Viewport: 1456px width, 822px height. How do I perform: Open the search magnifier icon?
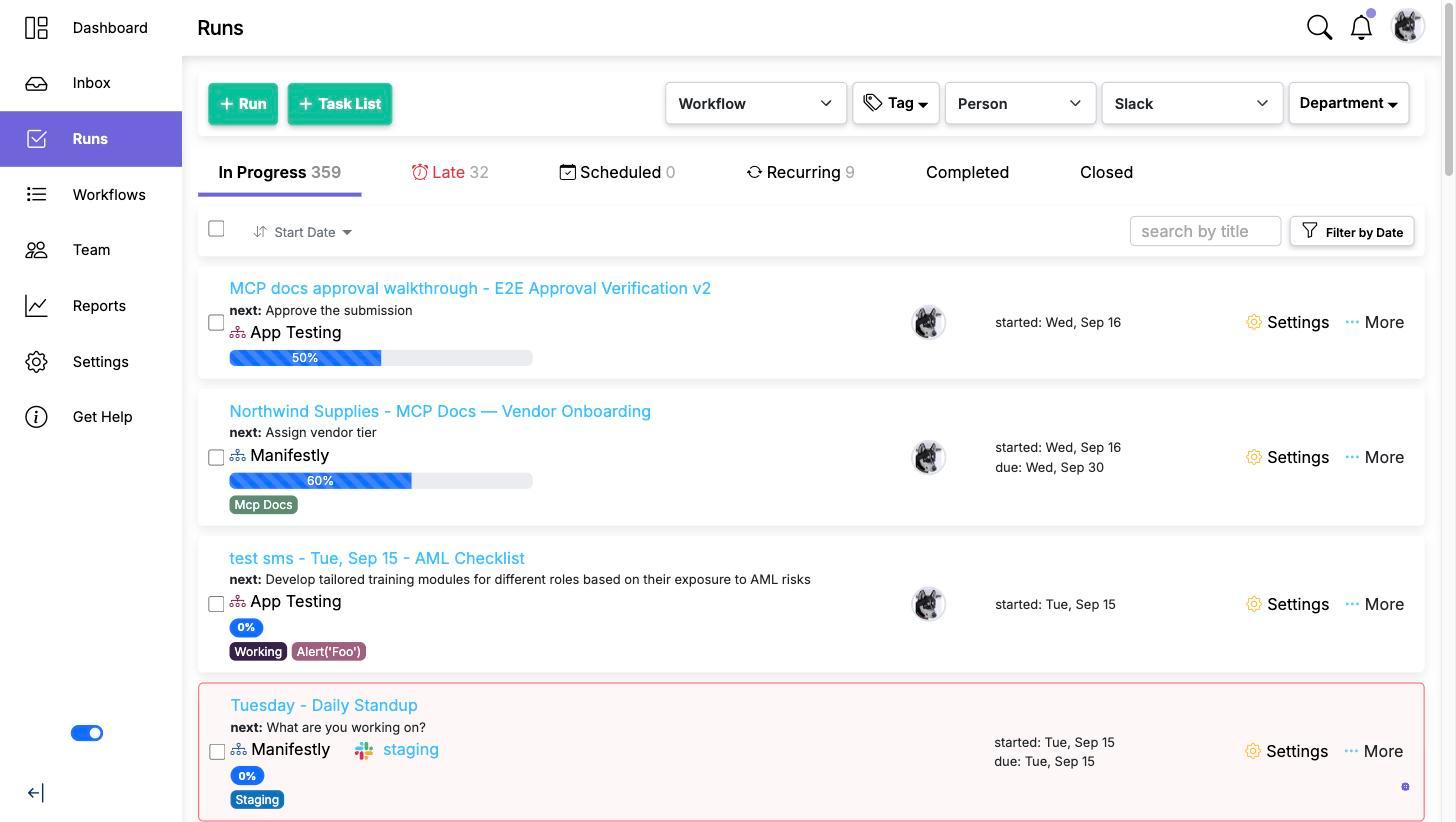[x=1319, y=27]
